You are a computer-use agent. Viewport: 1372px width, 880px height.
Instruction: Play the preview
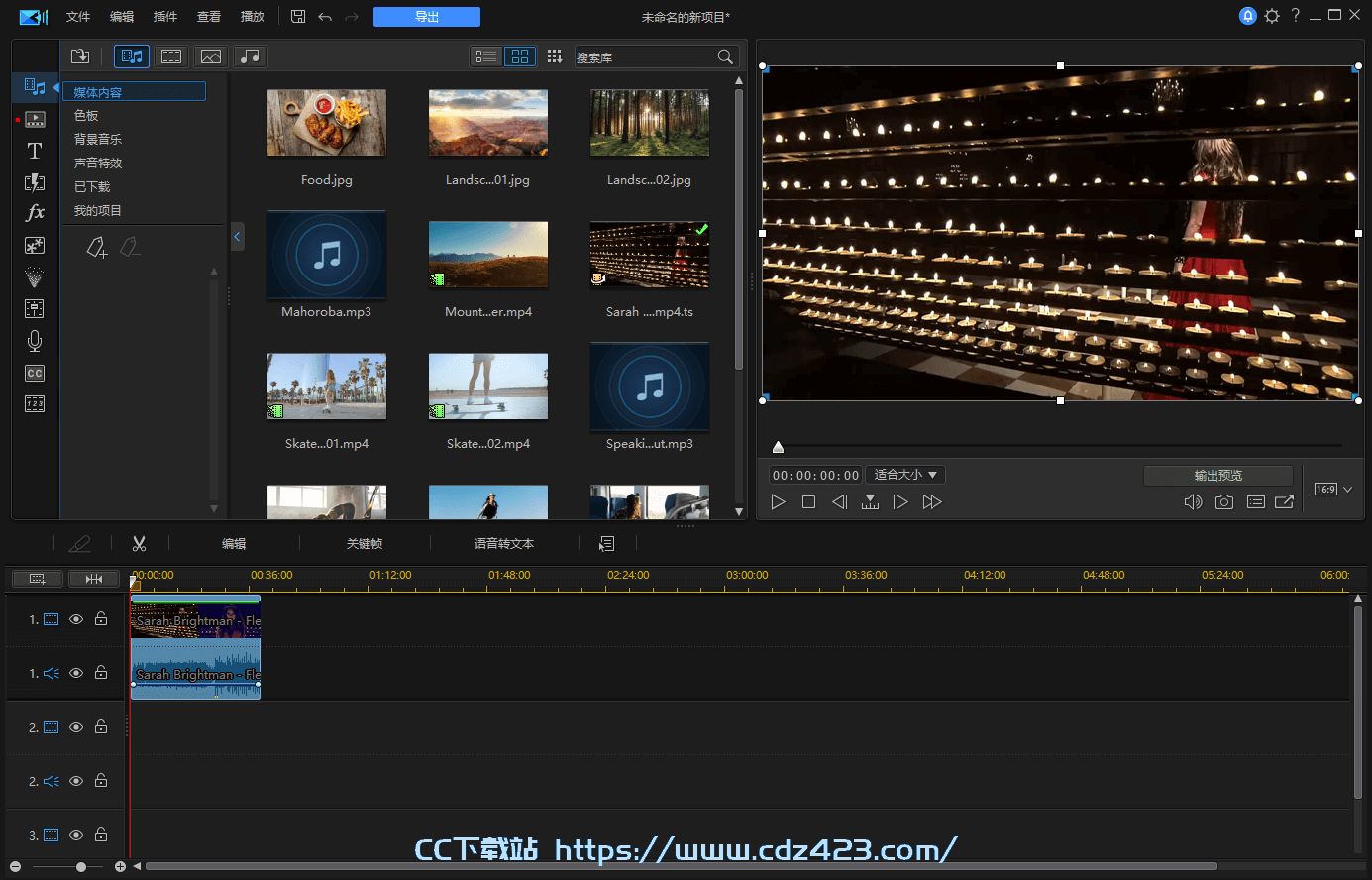coord(779,502)
